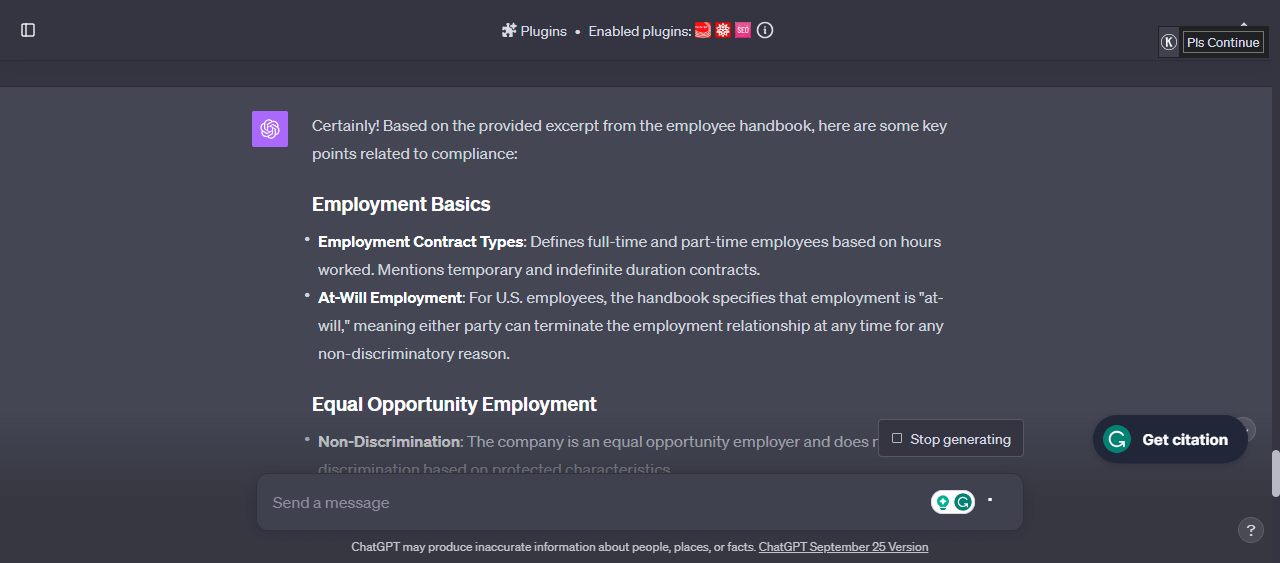Click the small square stop icon in Stop generating
This screenshot has height=563, width=1280.
coord(897,438)
